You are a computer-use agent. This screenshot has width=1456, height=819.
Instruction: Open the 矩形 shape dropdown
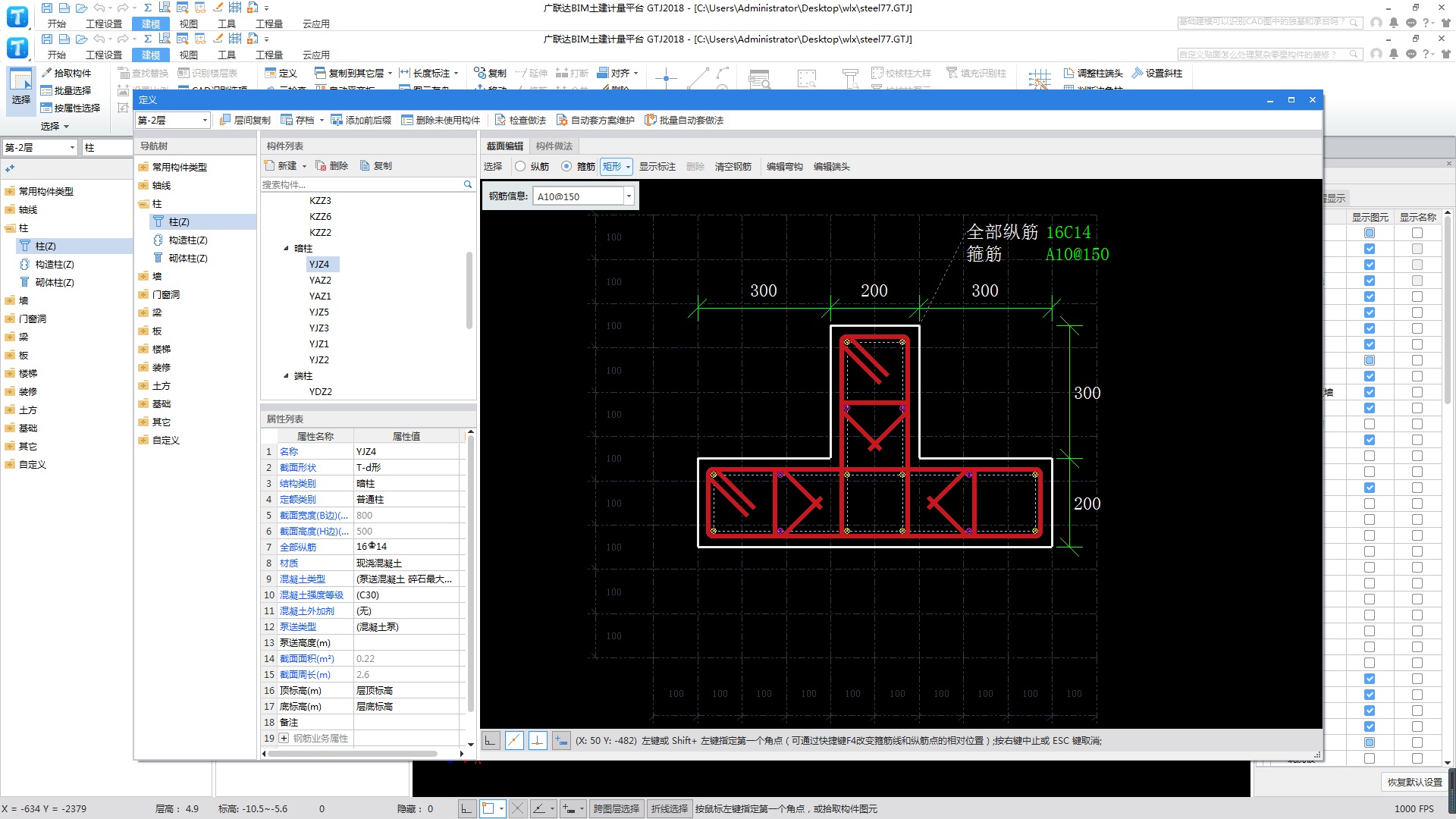628,167
